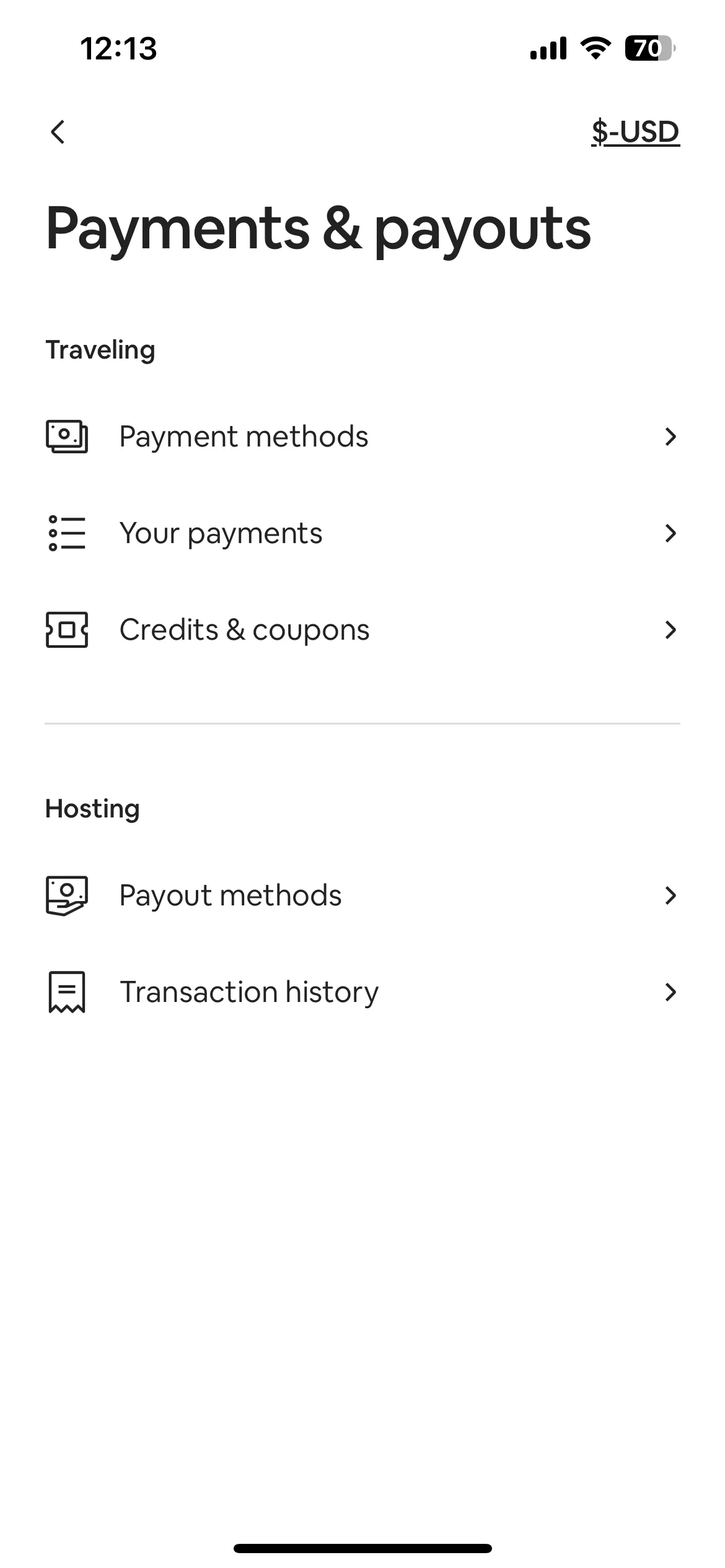Expand Your payments chevron
725x1568 pixels.
pyautogui.click(x=670, y=533)
